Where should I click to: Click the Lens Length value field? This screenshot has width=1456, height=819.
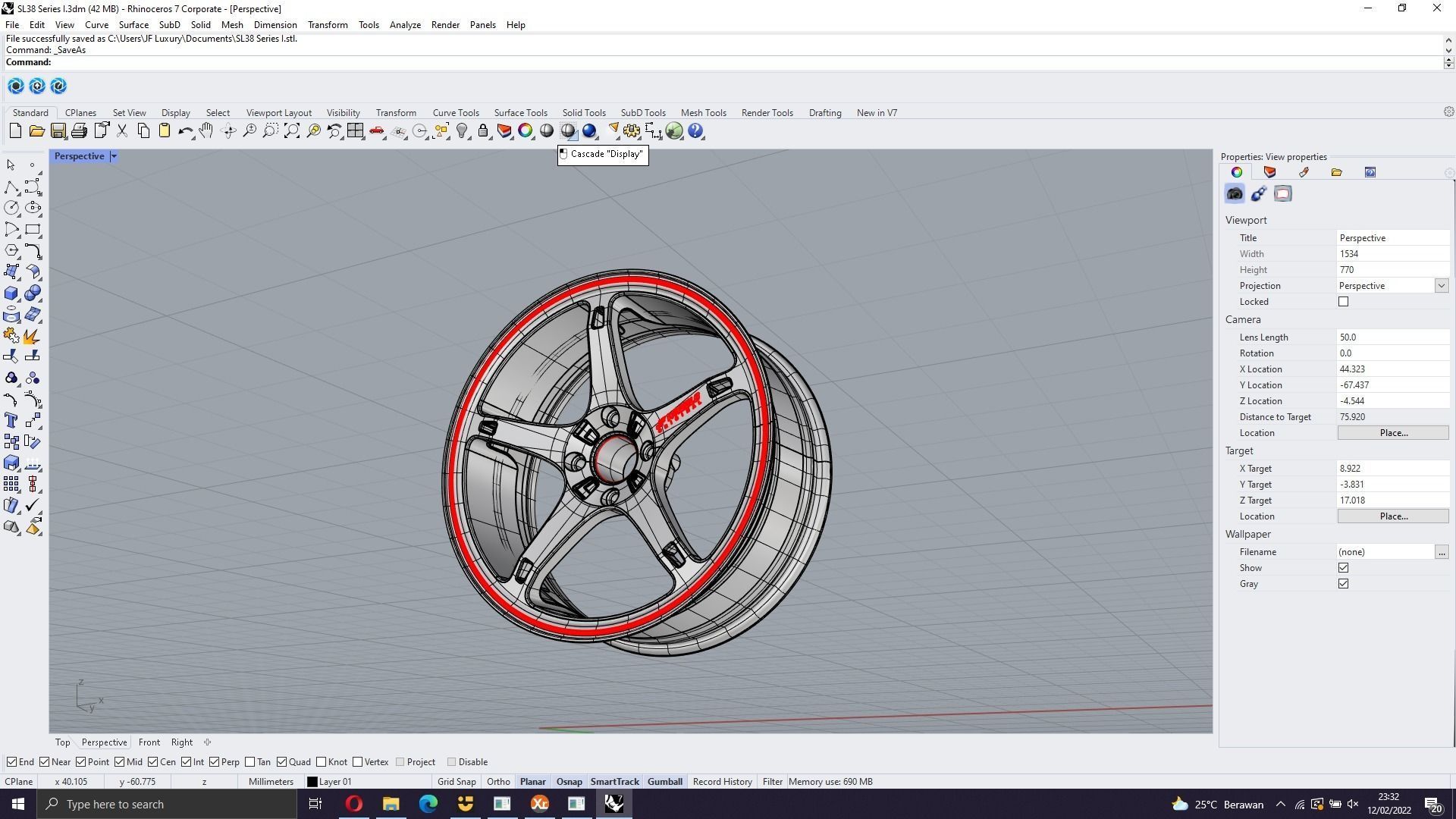tap(1393, 337)
